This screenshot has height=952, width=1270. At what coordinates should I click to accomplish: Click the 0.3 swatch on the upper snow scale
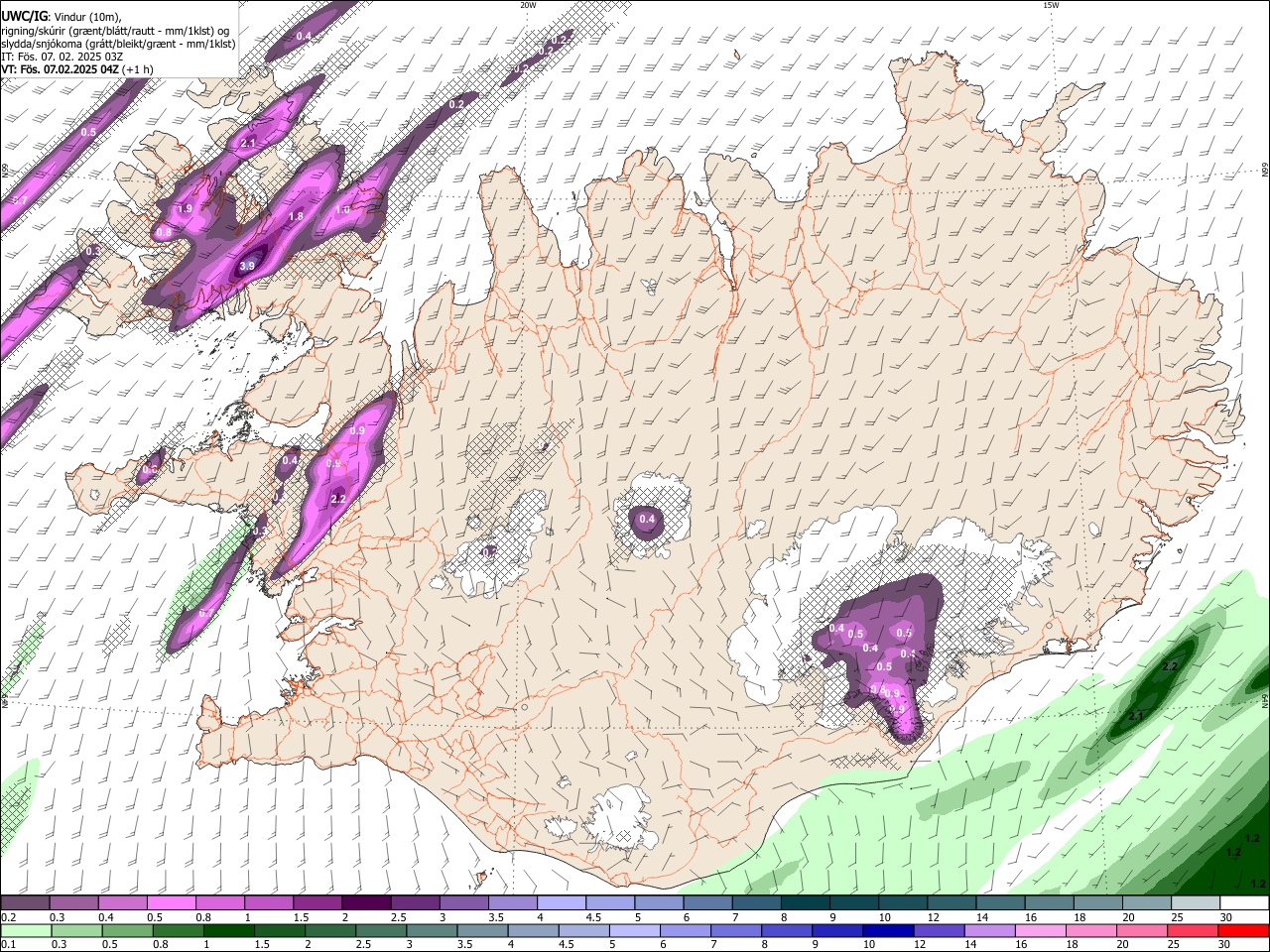[73, 903]
